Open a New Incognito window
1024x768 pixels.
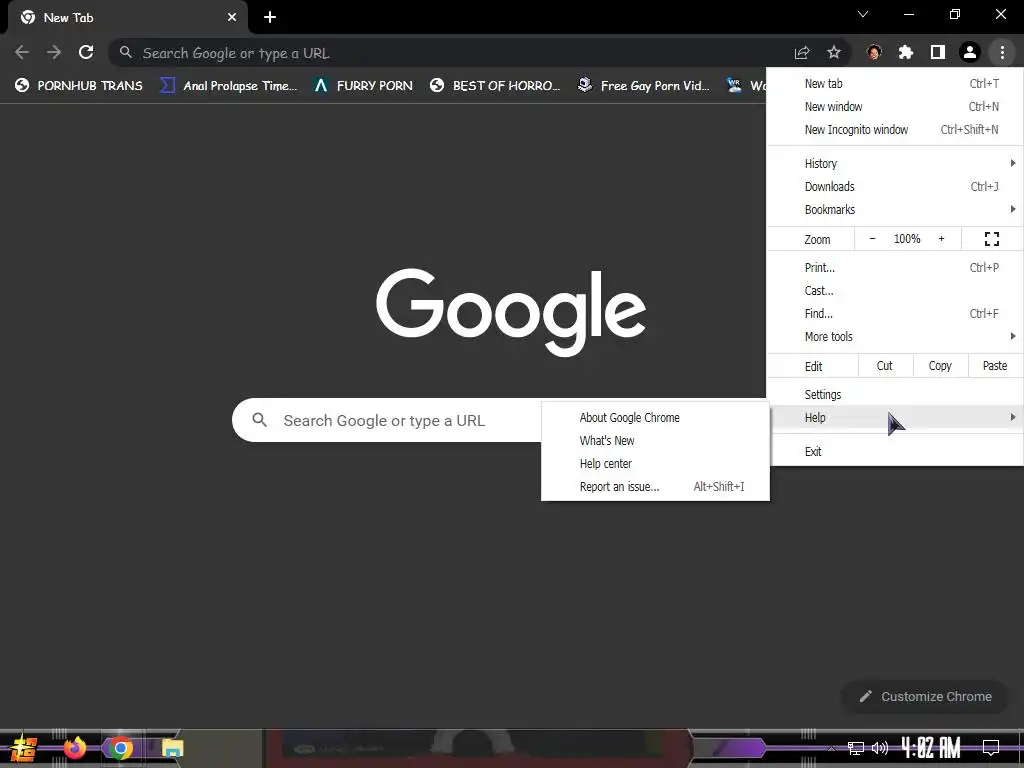(895, 129)
